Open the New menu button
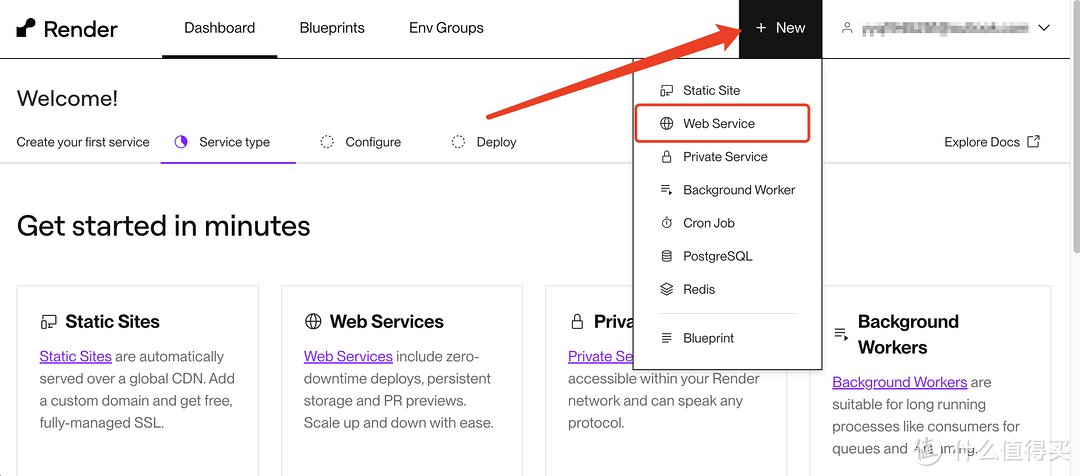 point(780,28)
